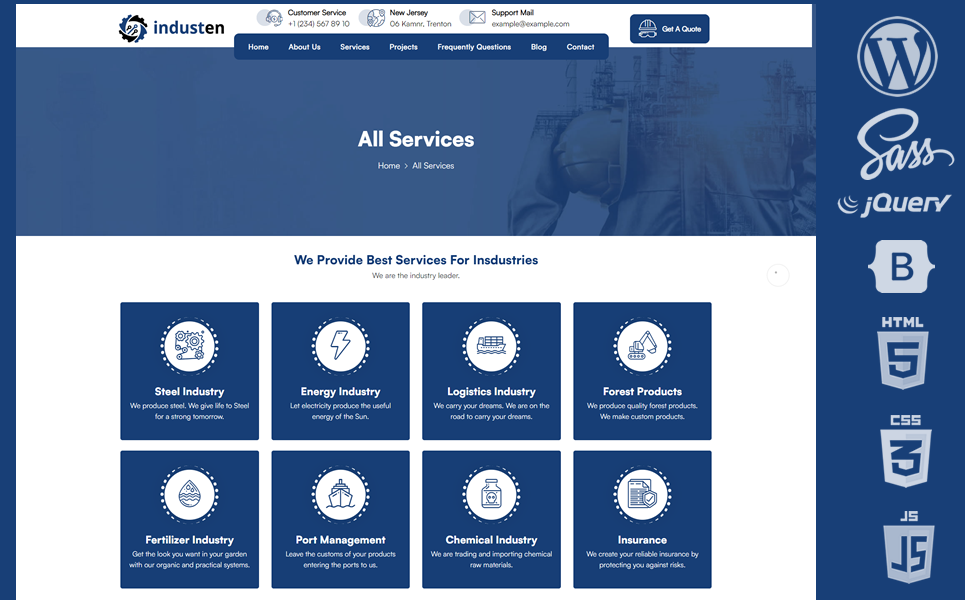Click the Port Management ship icon
This screenshot has height=600, width=965.
click(x=340, y=494)
